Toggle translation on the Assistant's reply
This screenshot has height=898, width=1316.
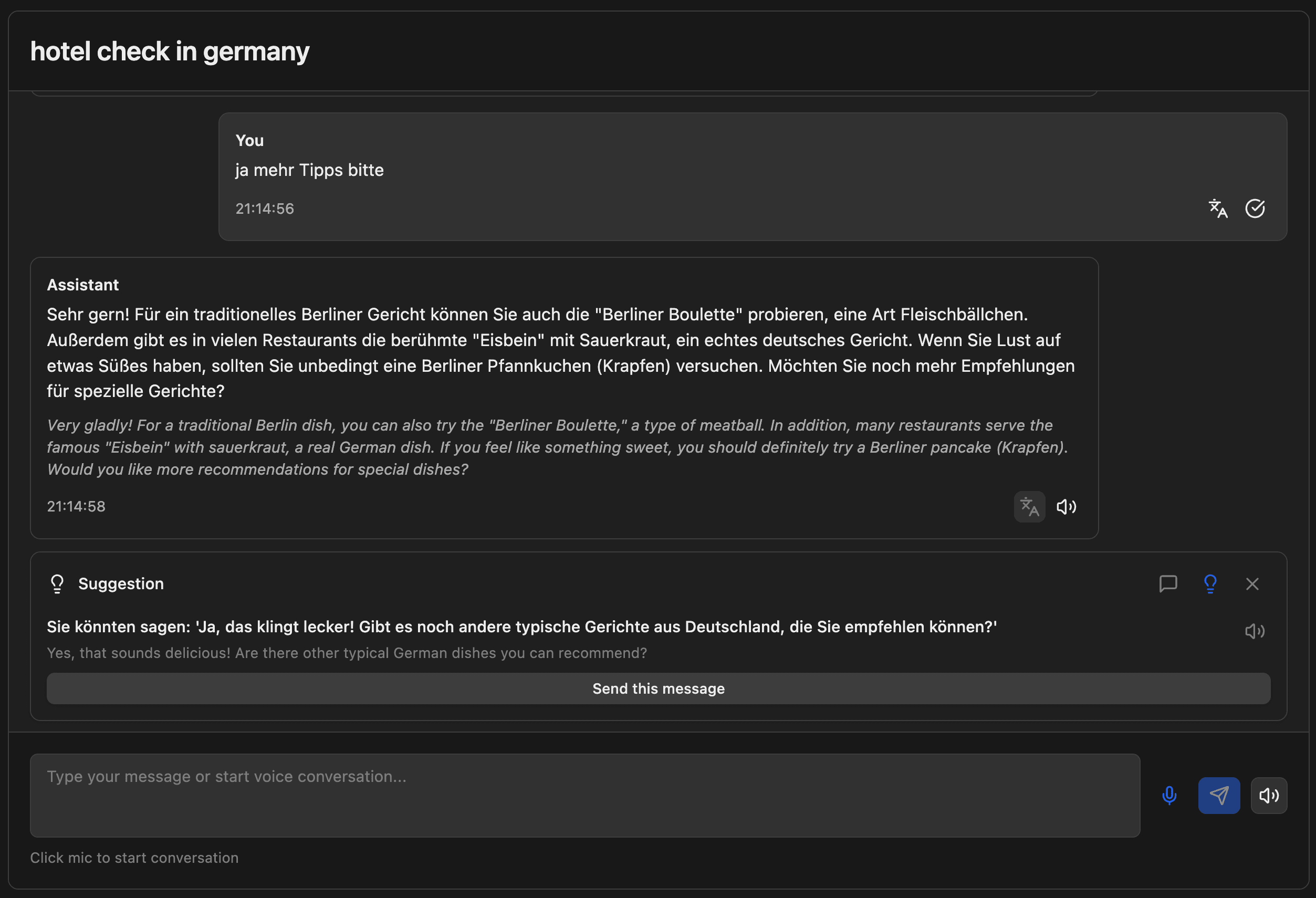[1029, 507]
